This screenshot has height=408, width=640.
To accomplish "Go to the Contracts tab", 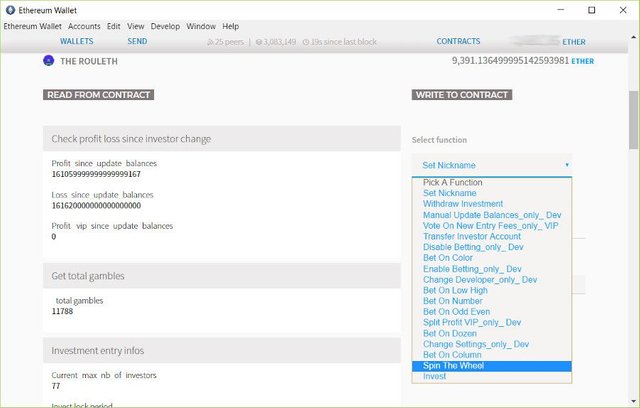I will [x=458, y=41].
